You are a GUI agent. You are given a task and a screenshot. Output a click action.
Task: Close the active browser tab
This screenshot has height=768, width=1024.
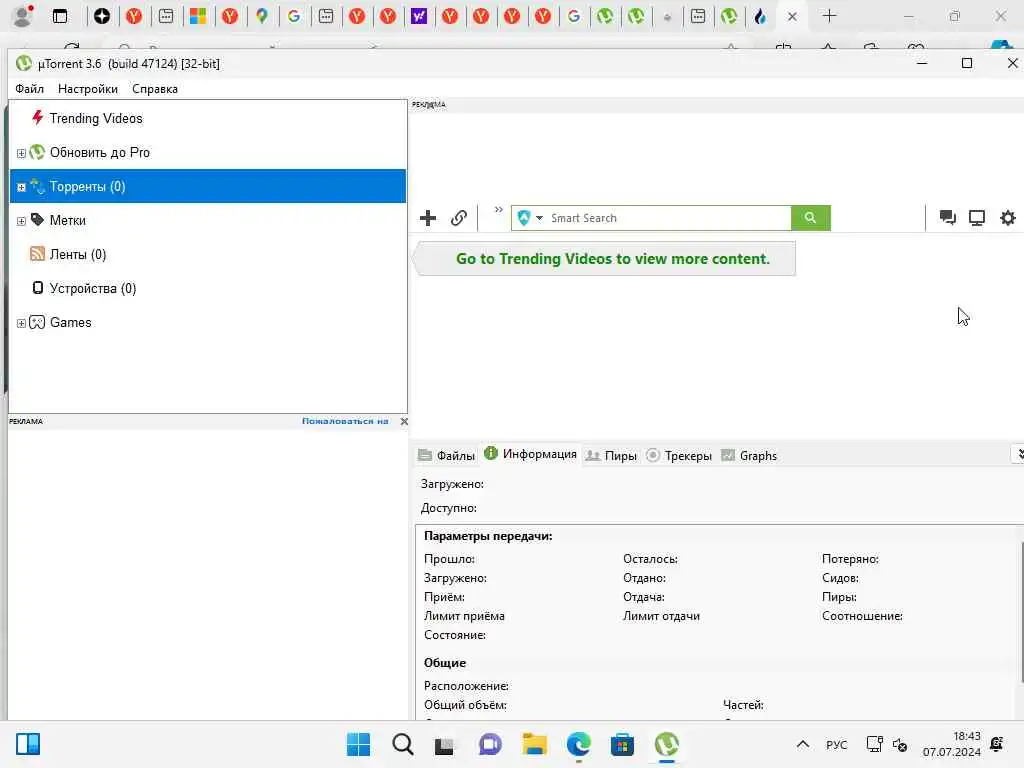click(792, 17)
